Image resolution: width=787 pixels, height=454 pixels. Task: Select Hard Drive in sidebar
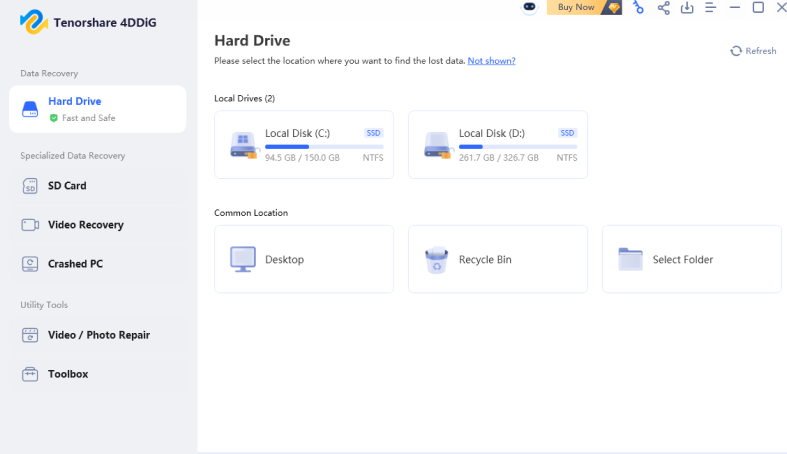(97, 109)
